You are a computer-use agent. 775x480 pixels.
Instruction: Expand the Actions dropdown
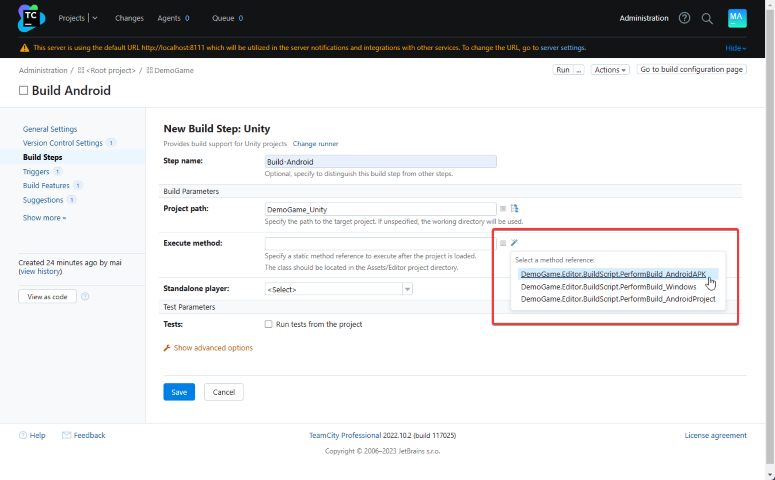[610, 70]
